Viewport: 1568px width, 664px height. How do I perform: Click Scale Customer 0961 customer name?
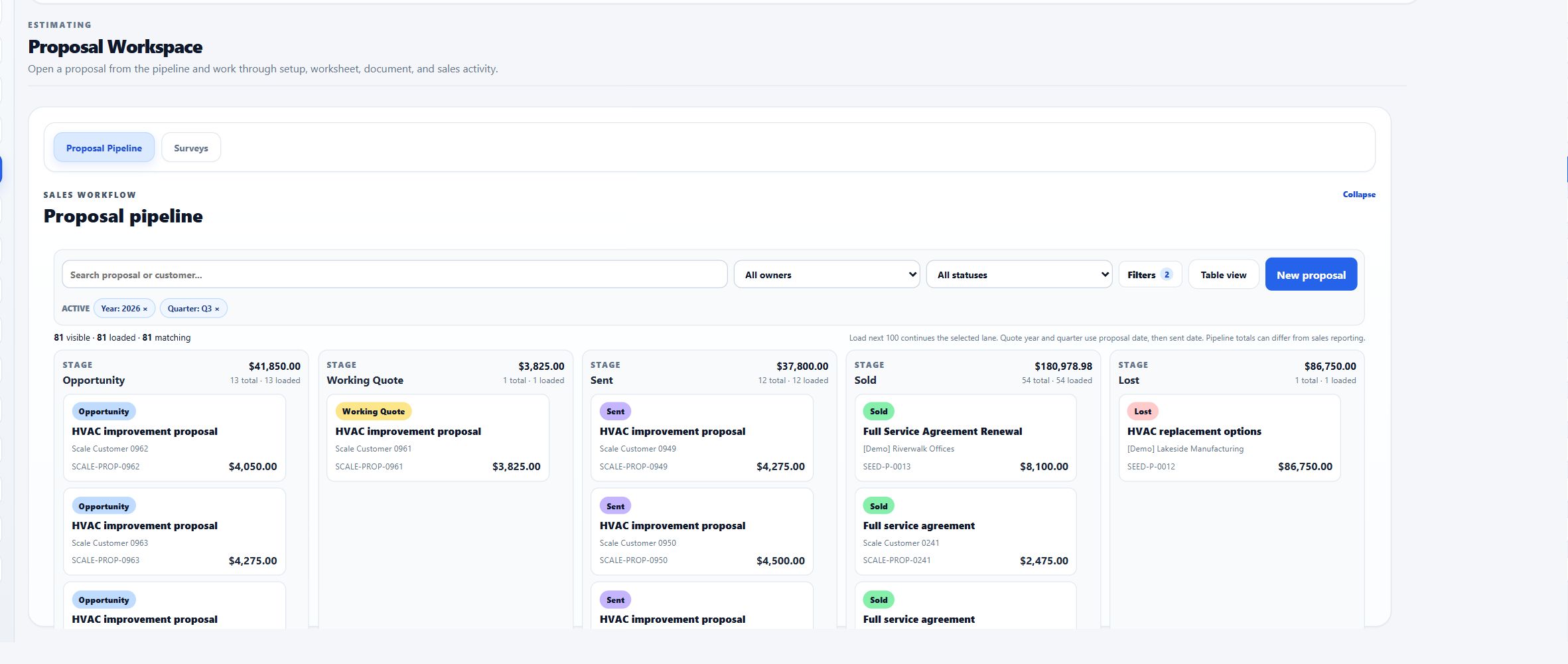coord(373,449)
